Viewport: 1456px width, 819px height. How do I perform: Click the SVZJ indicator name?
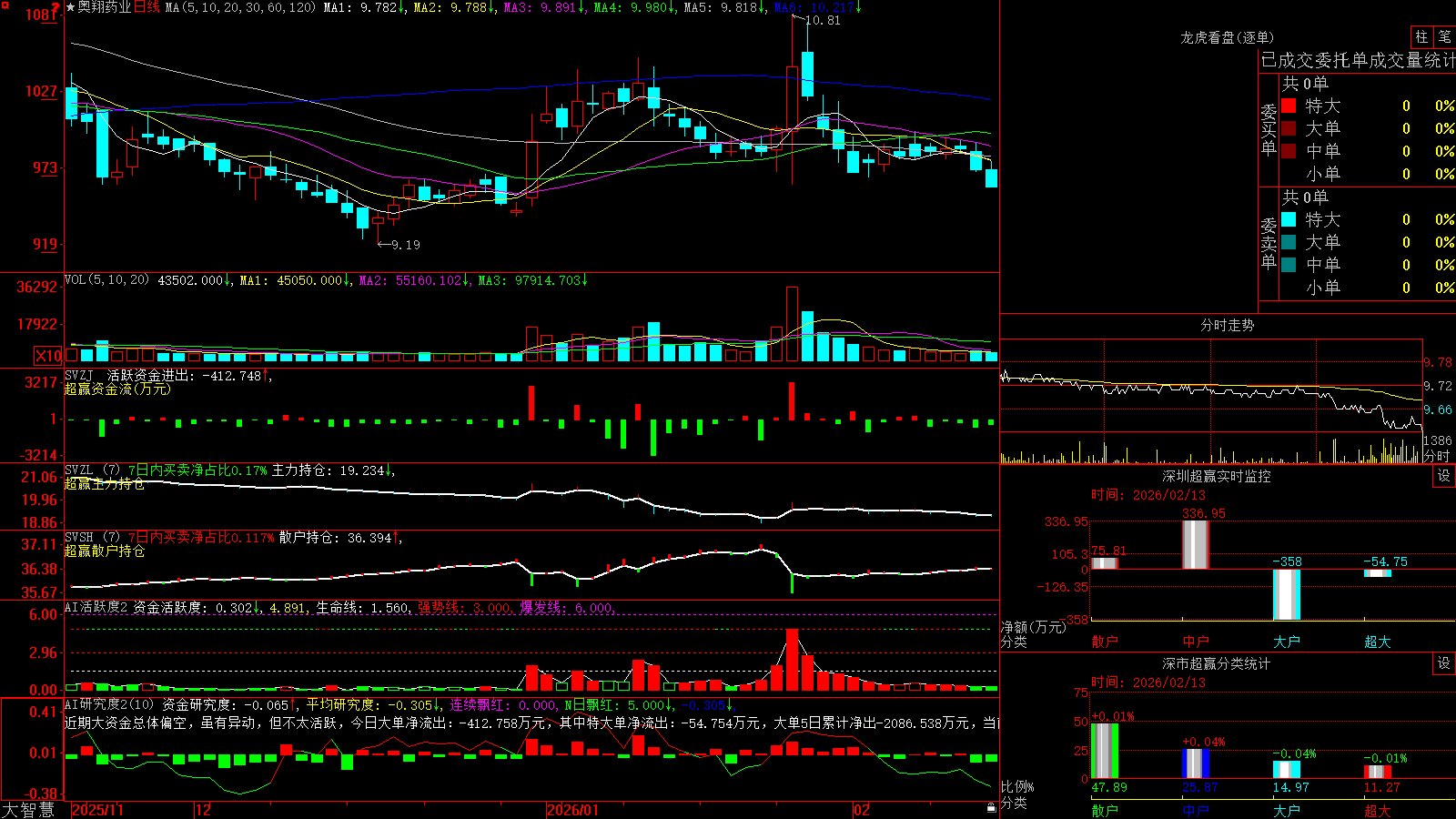coord(79,375)
